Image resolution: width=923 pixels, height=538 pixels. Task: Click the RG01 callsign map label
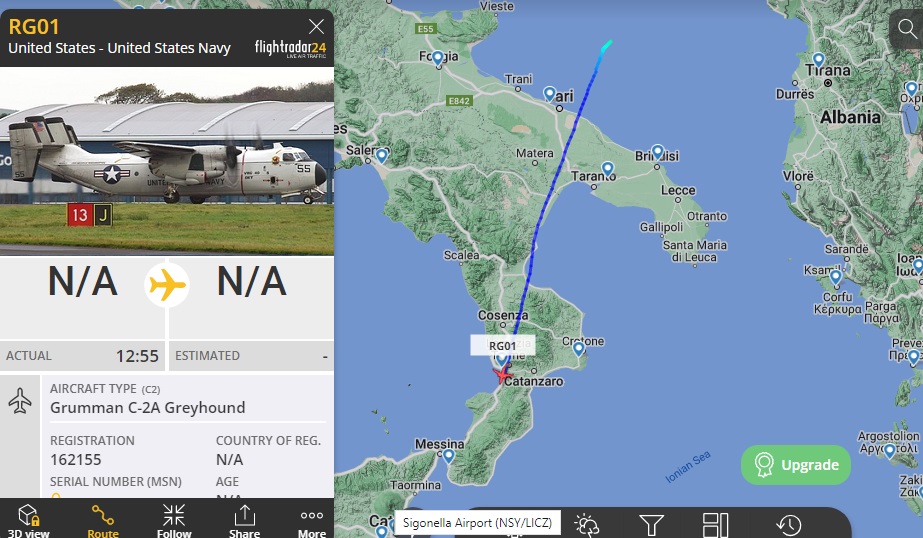point(502,346)
